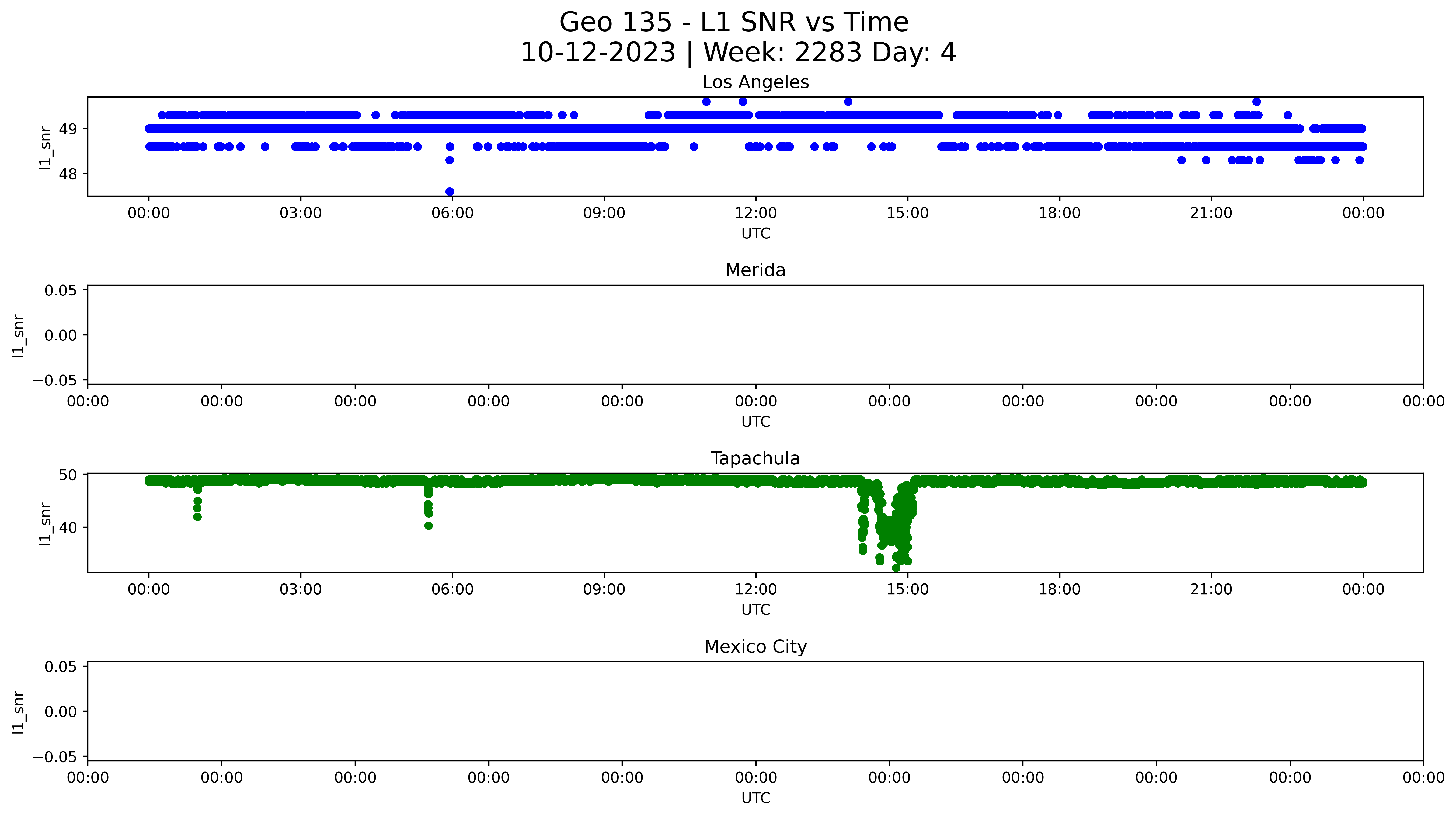Click the 06:00 tick label under Tapachula plot
Image resolution: width=1456 pixels, height=817 pixels.
[x=452, y=590]
